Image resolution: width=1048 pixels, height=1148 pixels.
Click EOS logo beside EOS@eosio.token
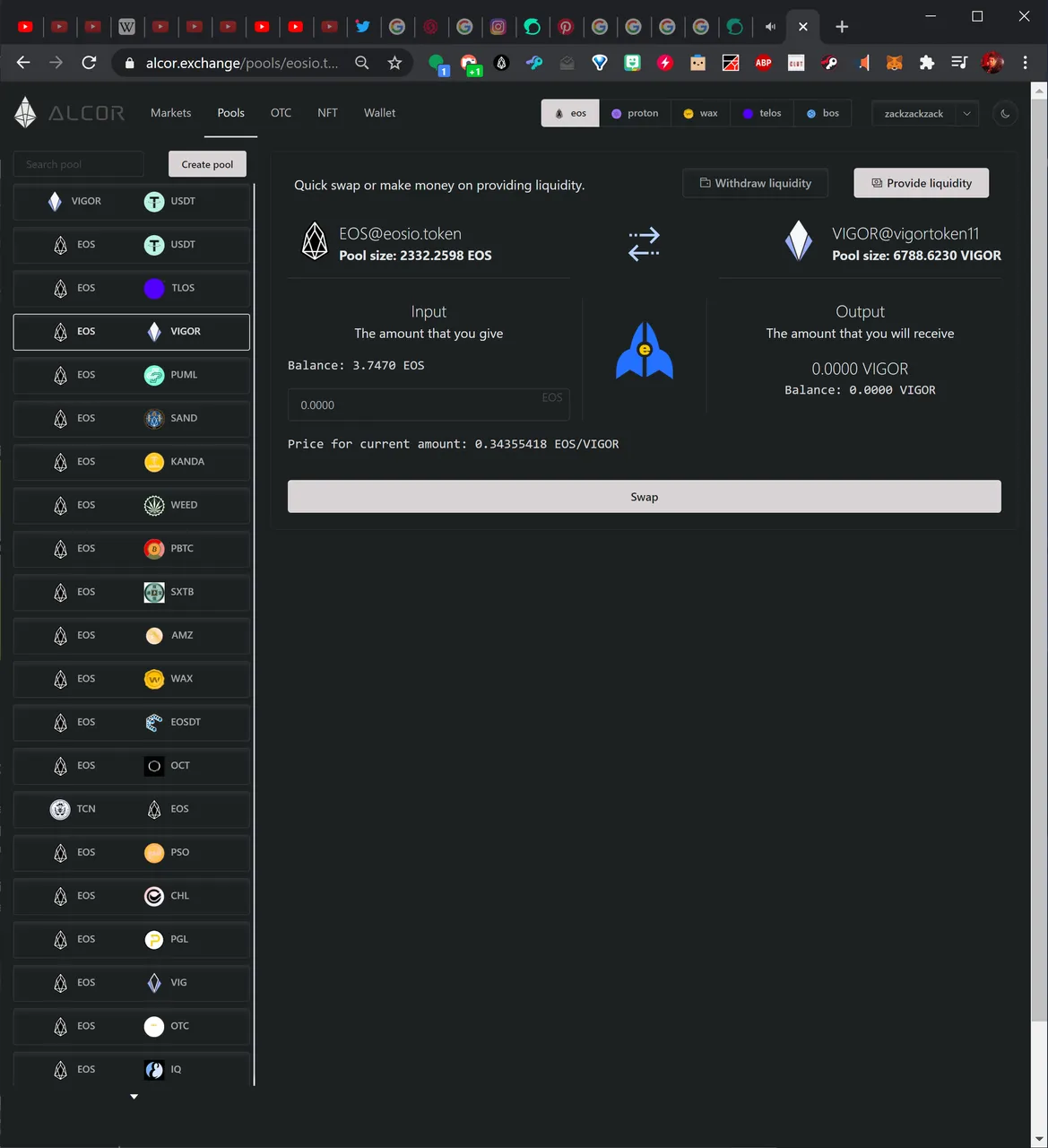pyautogui.click(x=315, y=241)
